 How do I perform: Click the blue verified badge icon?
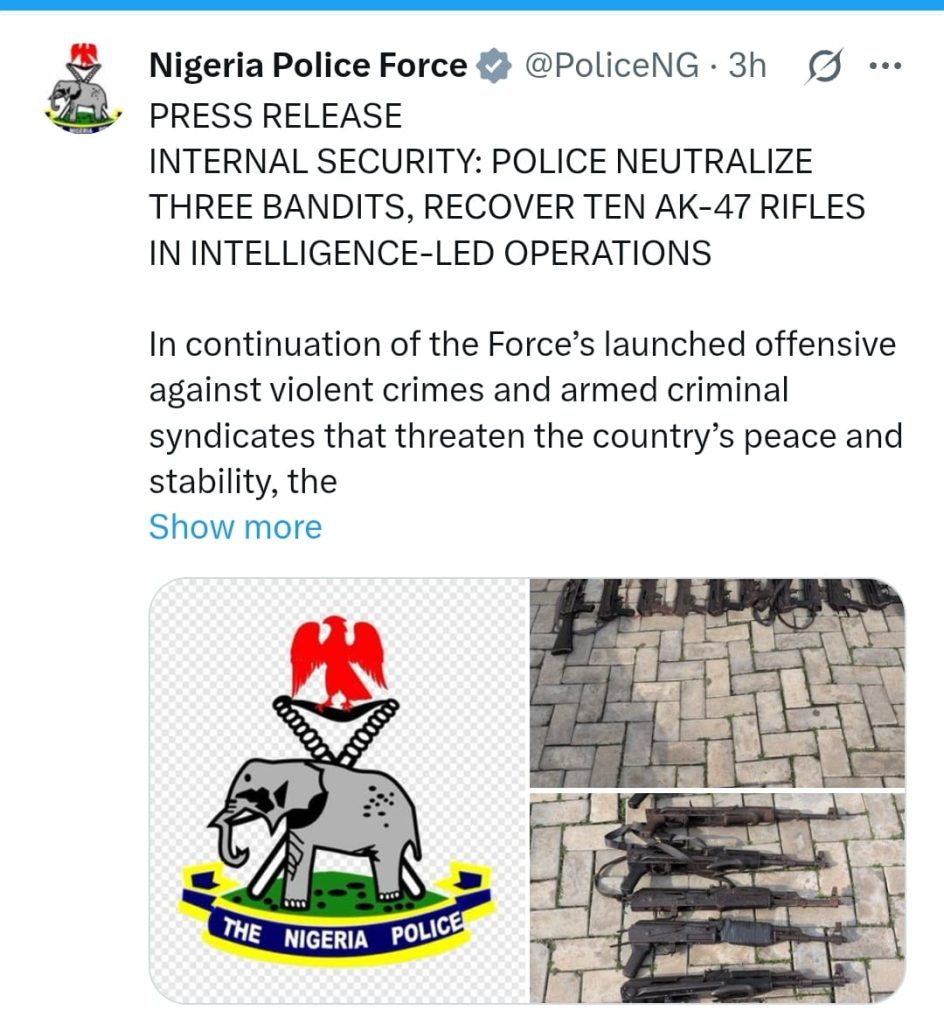tap(494, 65)
